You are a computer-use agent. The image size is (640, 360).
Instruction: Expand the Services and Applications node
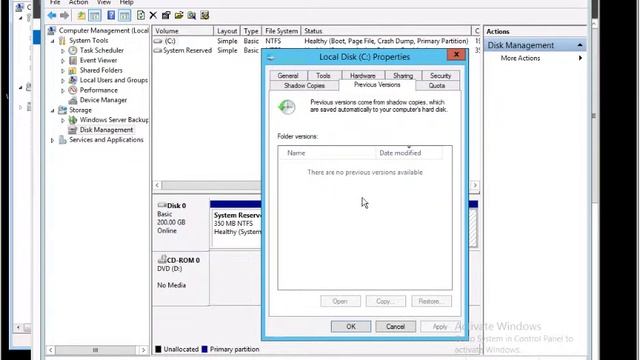(x=52, y=140)
